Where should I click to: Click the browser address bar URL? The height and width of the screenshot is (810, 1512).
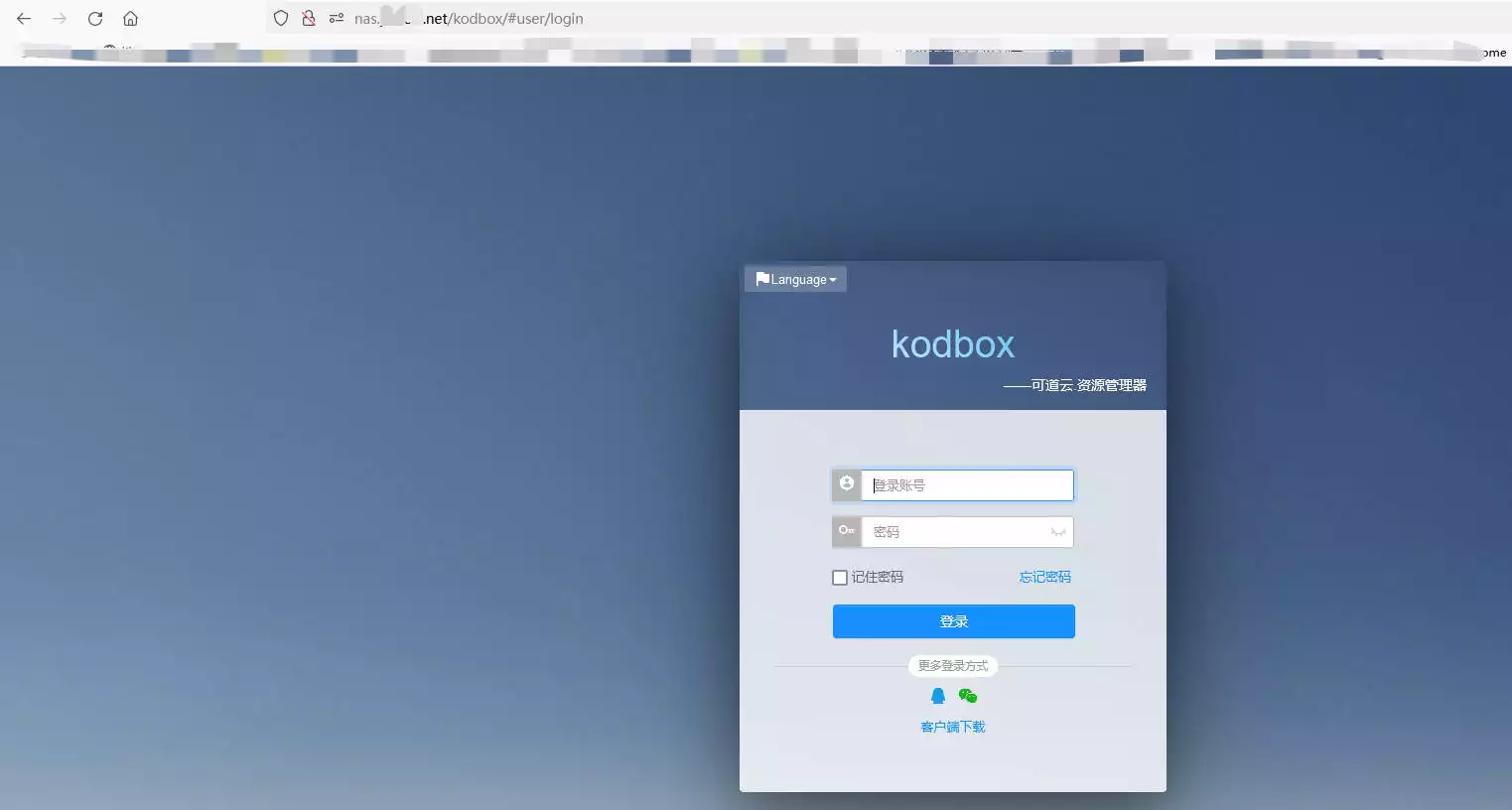pyautogui.click(x=469, y=18)
